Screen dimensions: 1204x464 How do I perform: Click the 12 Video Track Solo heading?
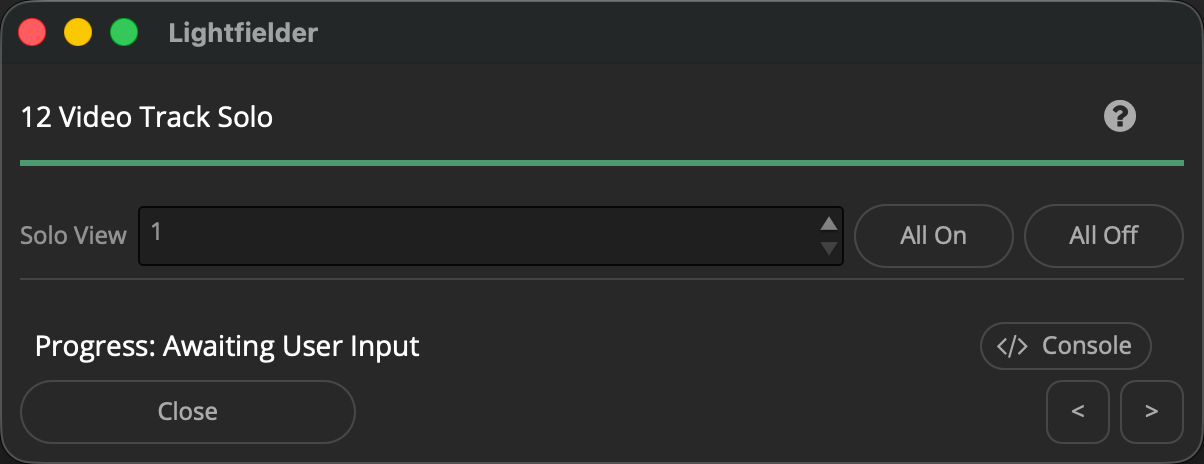pos(147,118)
